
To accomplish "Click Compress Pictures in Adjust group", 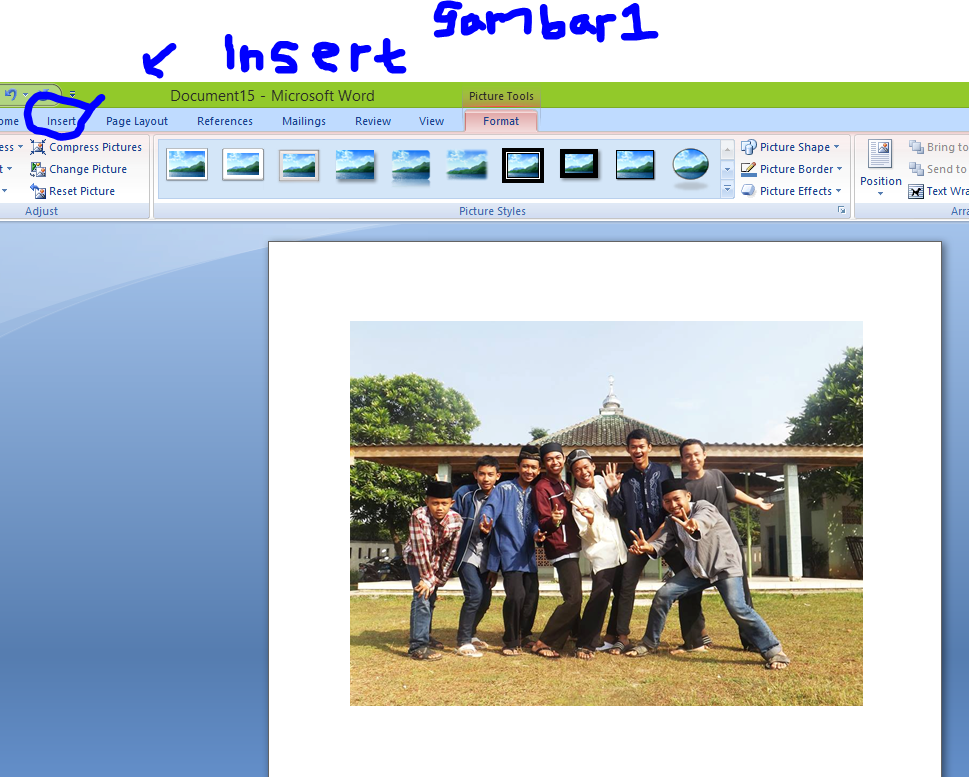I will click(x=87, y=147).
